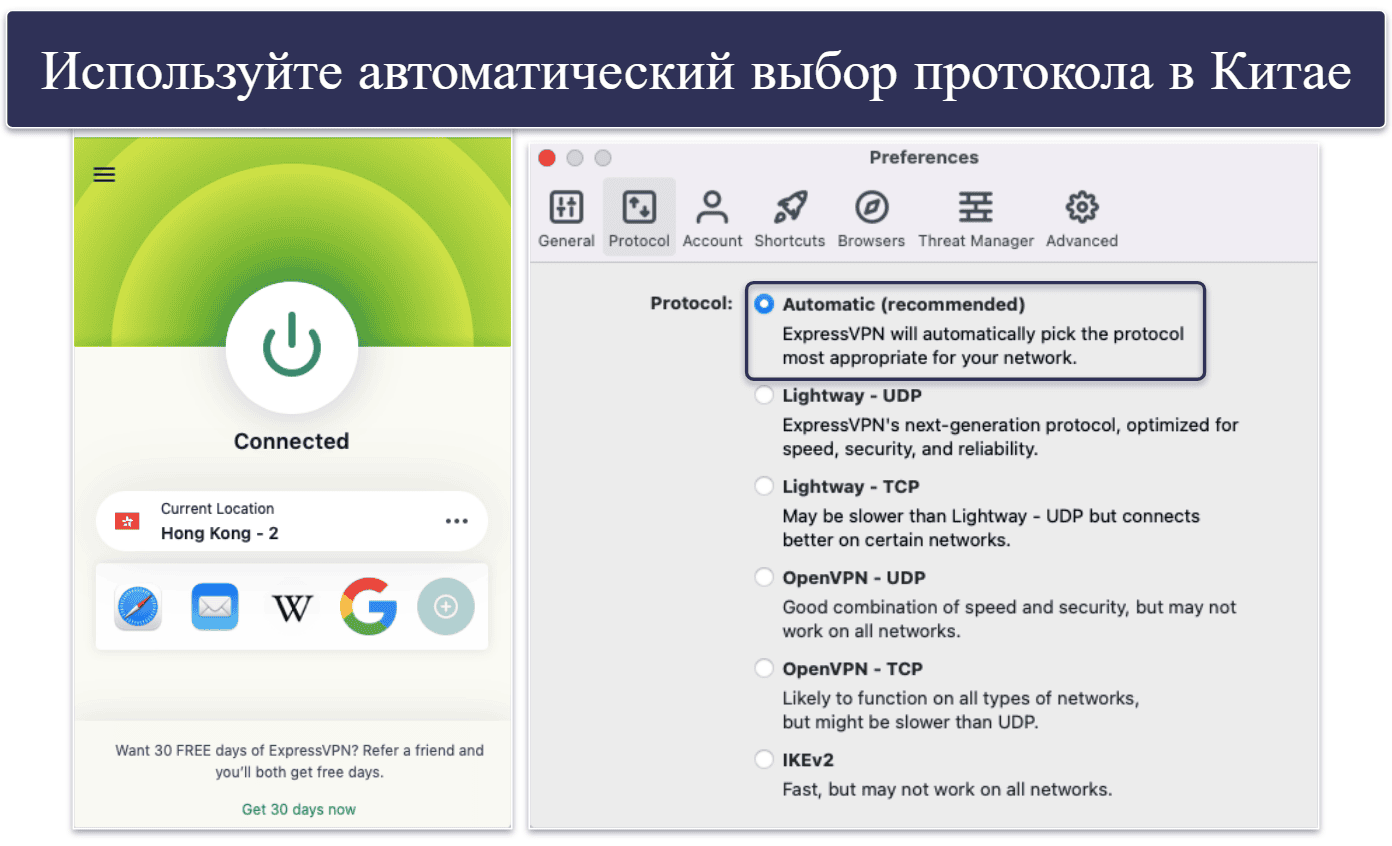Launch Mail shortcut
This screenshot has width=1392, height=846.
(215, 606)
